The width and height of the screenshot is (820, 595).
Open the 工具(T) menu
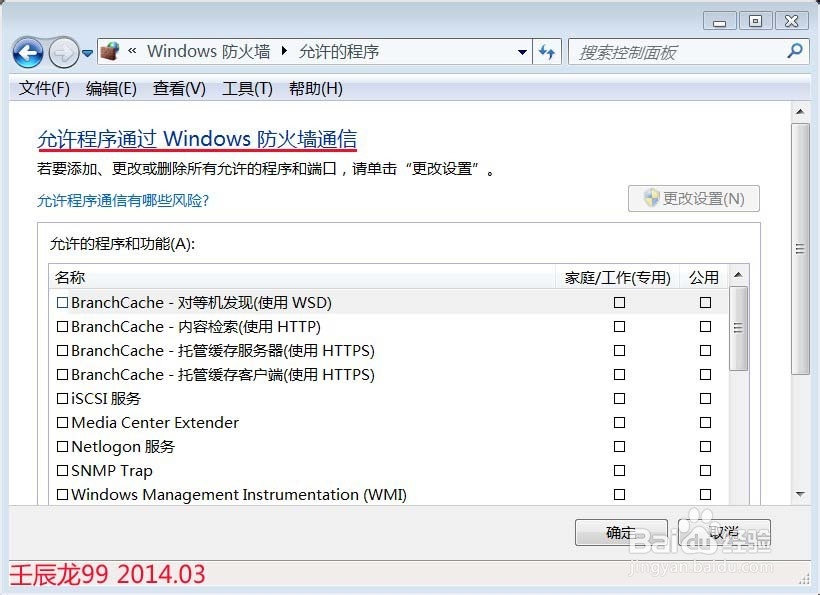click(x=247, y=88)
